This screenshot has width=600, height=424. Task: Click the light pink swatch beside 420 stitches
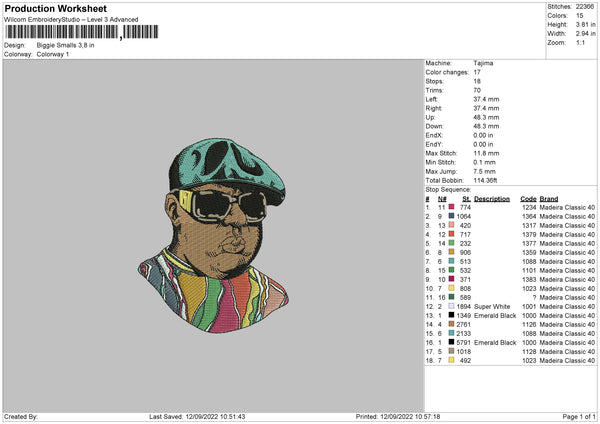point(452,225)
